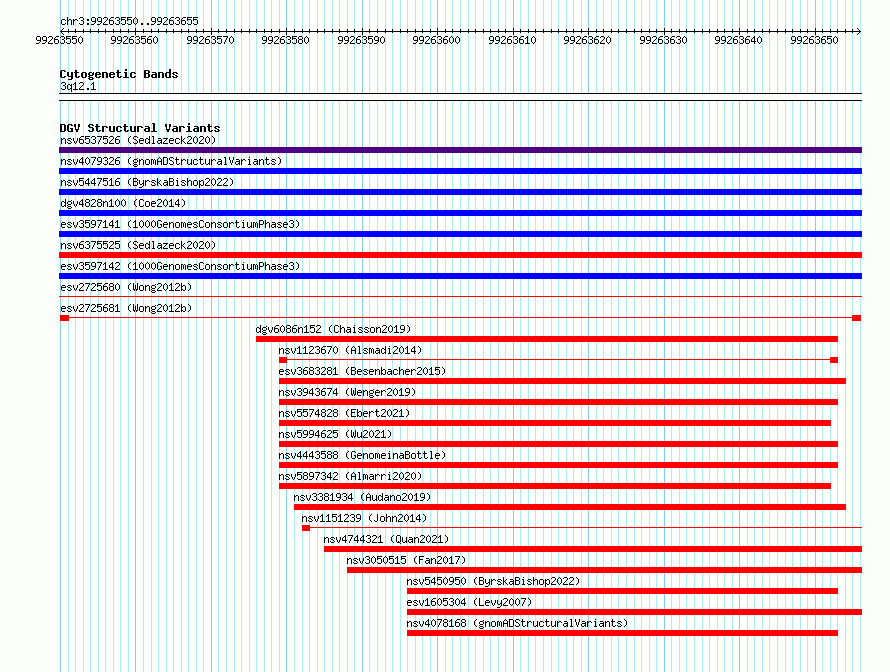
Task: Click the red bar under nsv5450950
Action: pos(623,591)
